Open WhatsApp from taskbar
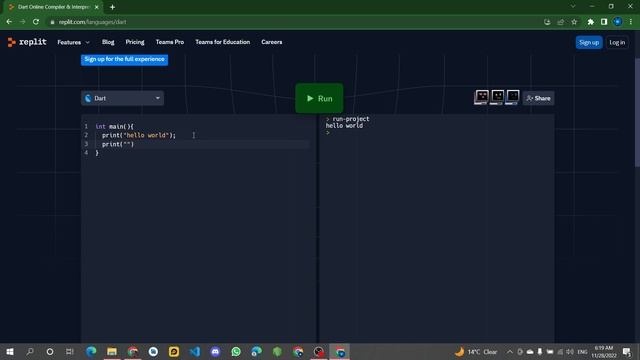 [x=236, y=351]
